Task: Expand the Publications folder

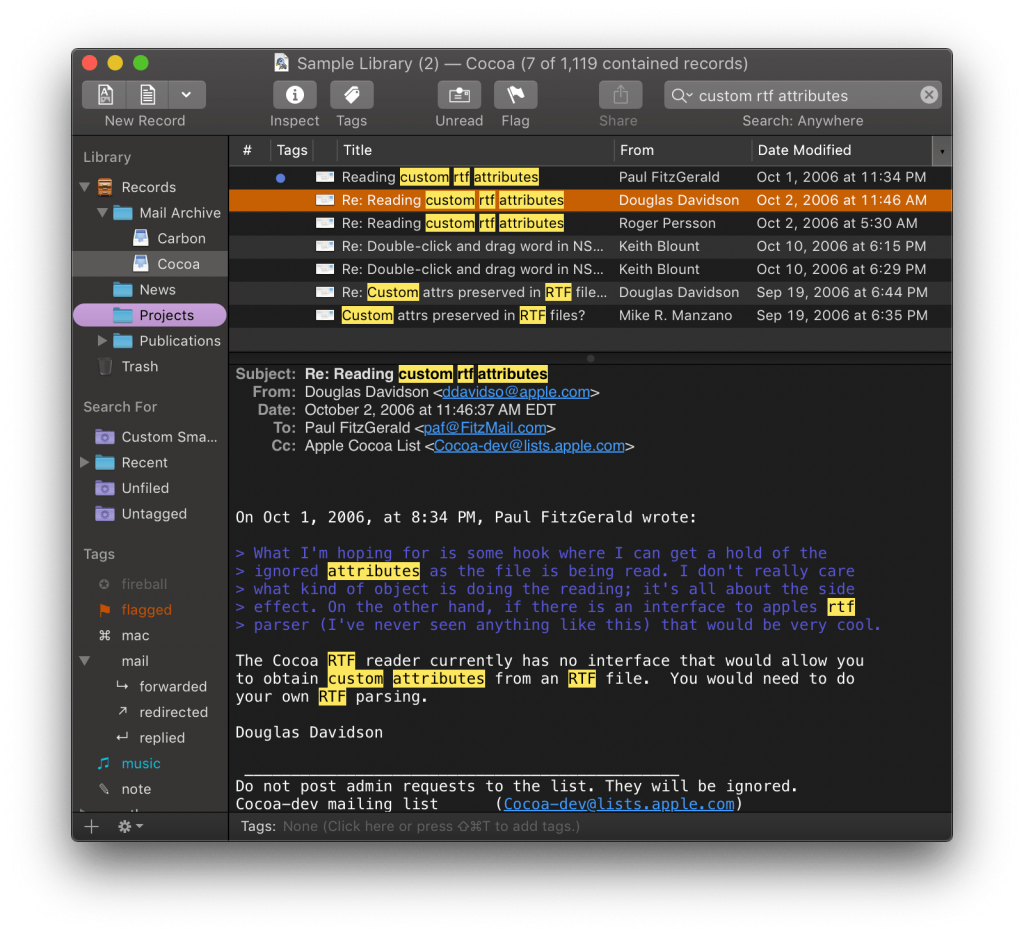Action: [x=102, y=341]
